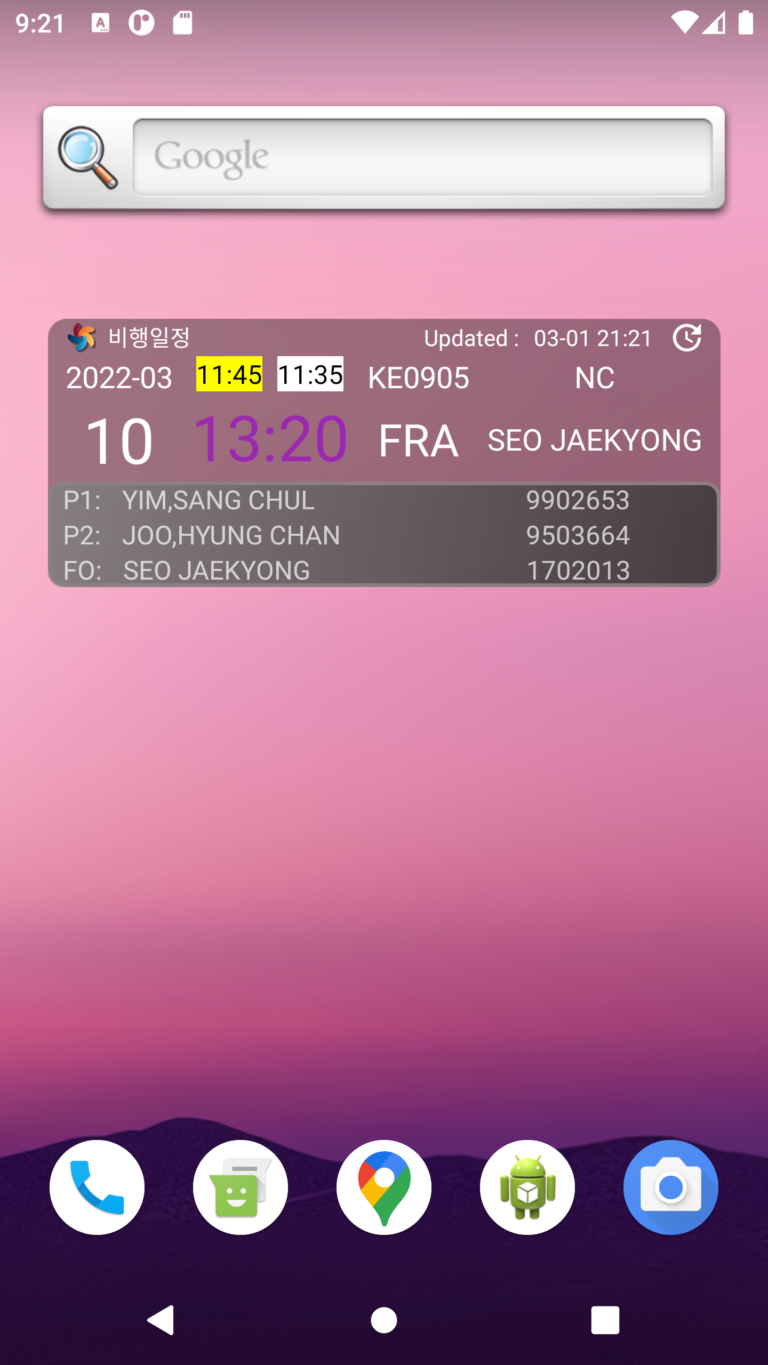Tap the Google search input field
This screenshot has height=1365, width=768.
tap(423, 157)
